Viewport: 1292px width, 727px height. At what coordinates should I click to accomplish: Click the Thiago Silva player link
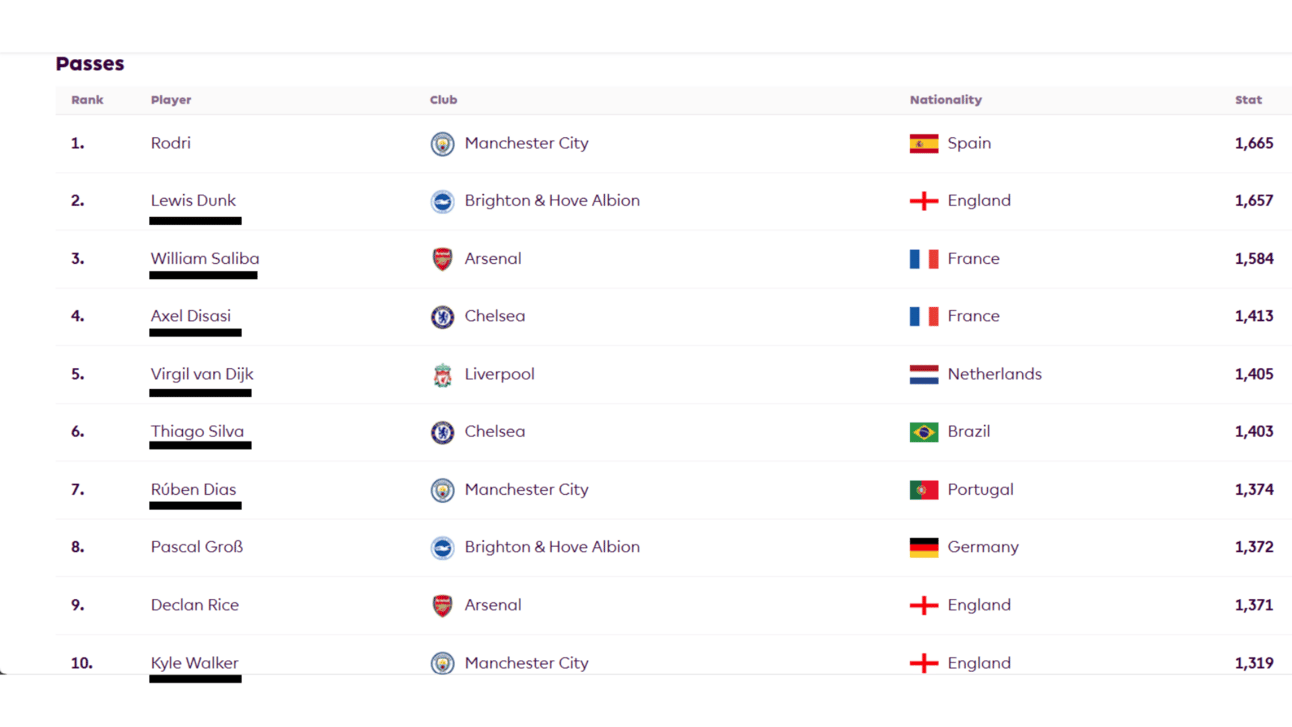pos(197,432)
